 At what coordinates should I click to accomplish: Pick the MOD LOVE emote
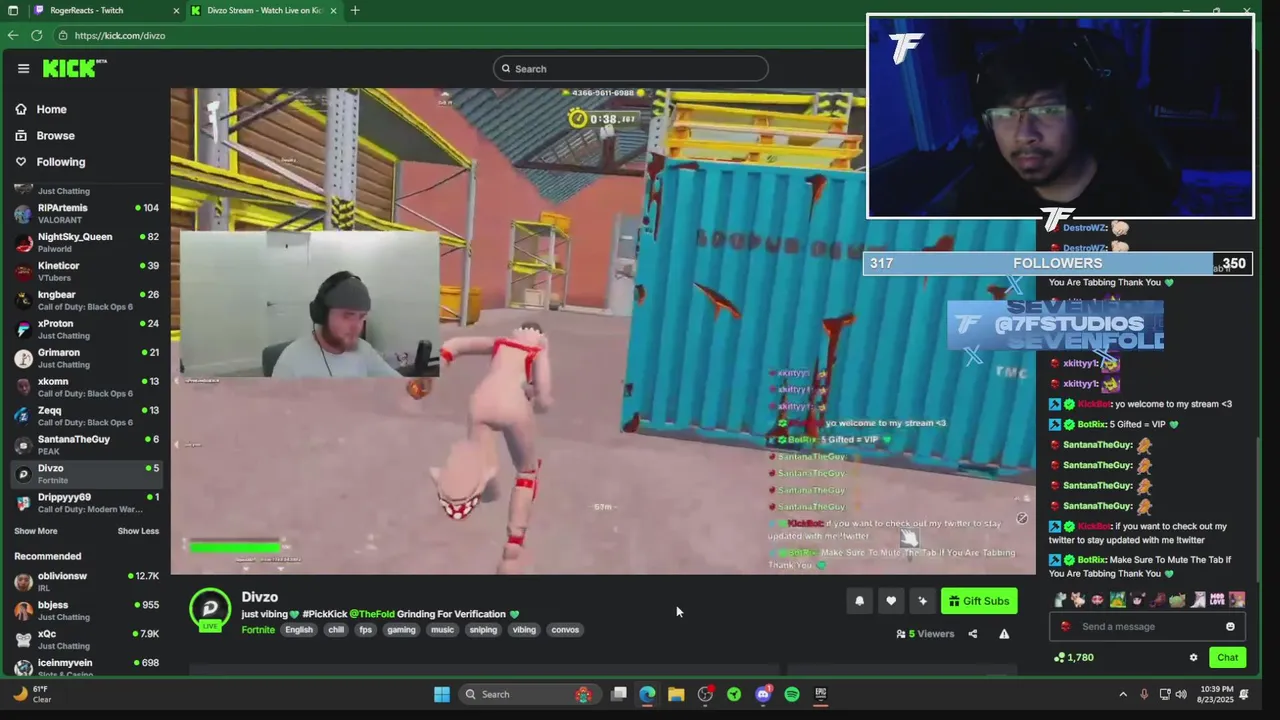[1217, 600]
